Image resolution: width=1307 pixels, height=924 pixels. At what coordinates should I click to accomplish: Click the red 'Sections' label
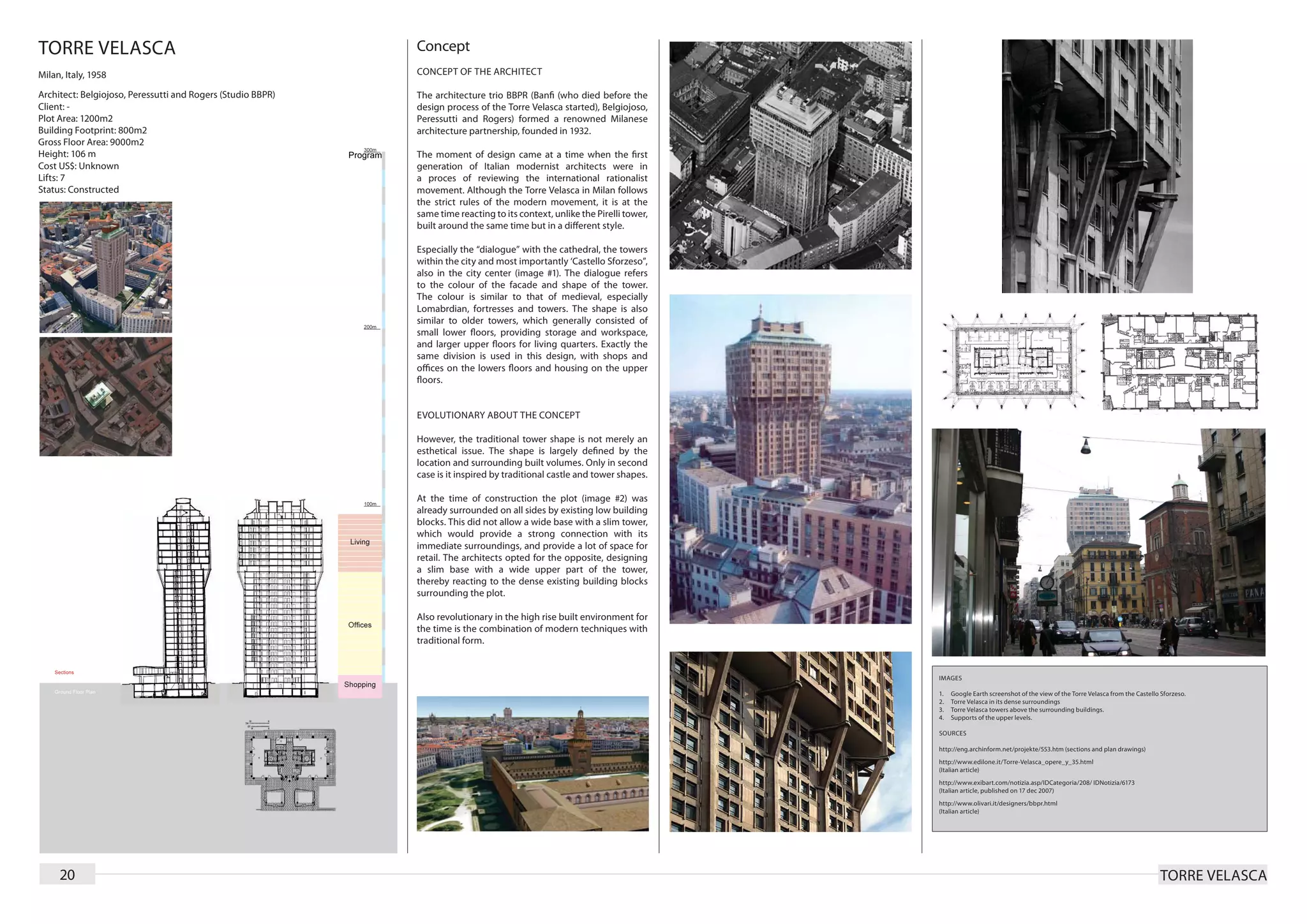tap(64, 673)
